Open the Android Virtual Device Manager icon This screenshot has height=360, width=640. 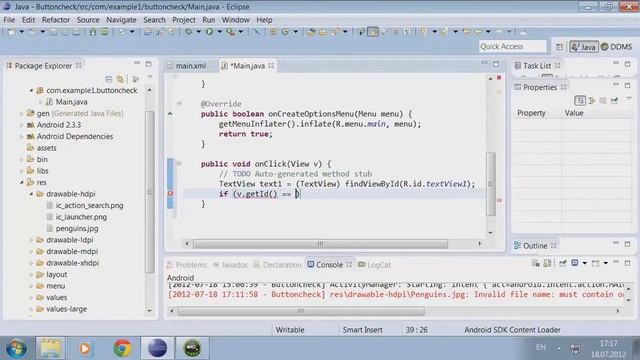(104, 32)
